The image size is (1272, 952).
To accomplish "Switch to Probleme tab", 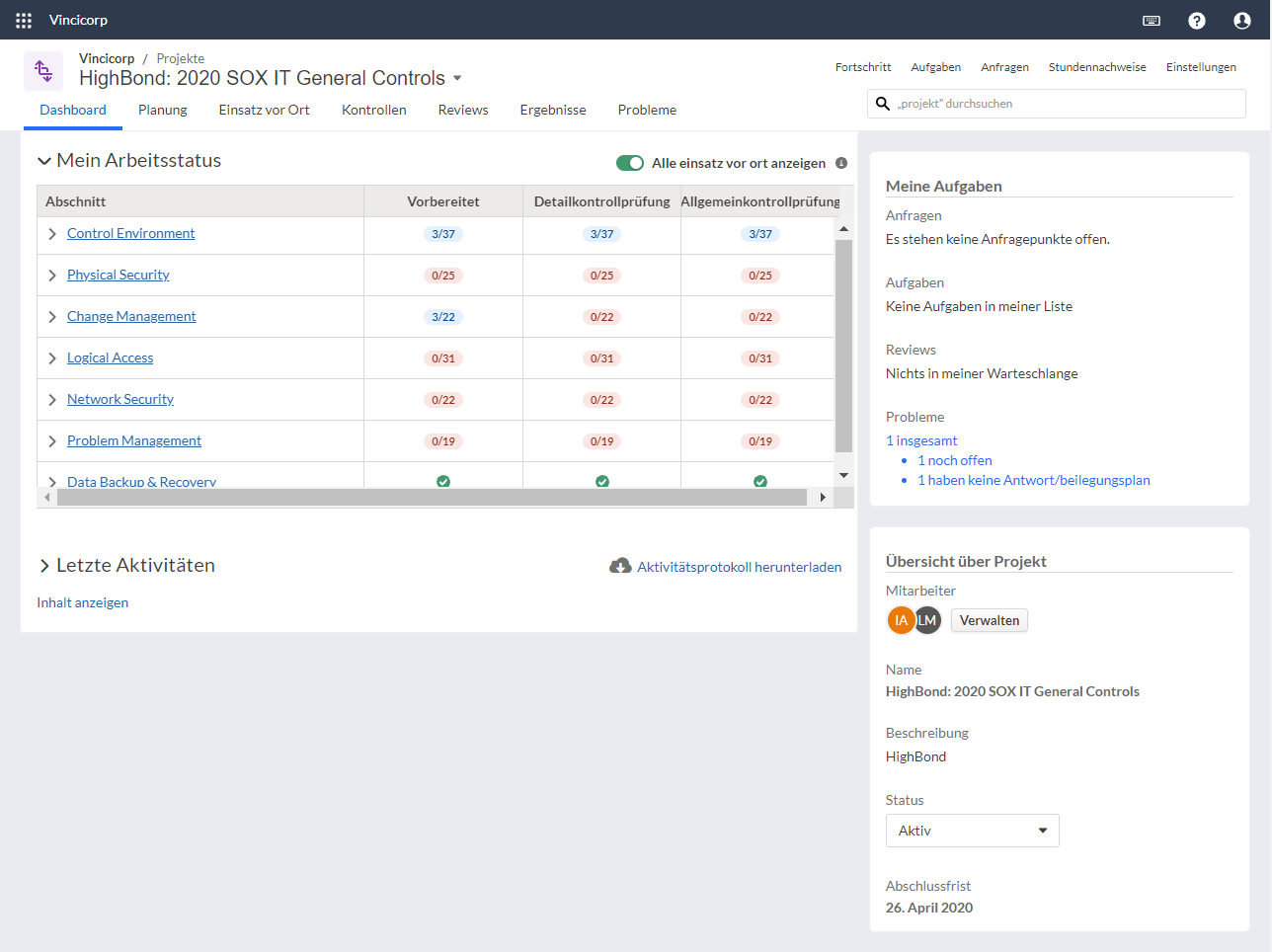I will pos(647,110).
